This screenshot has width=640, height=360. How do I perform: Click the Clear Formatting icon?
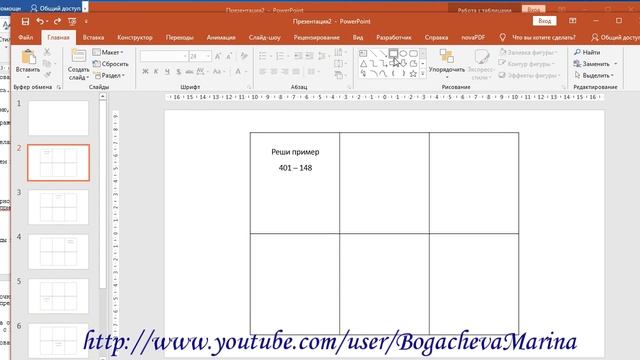[x=244, y=56]
